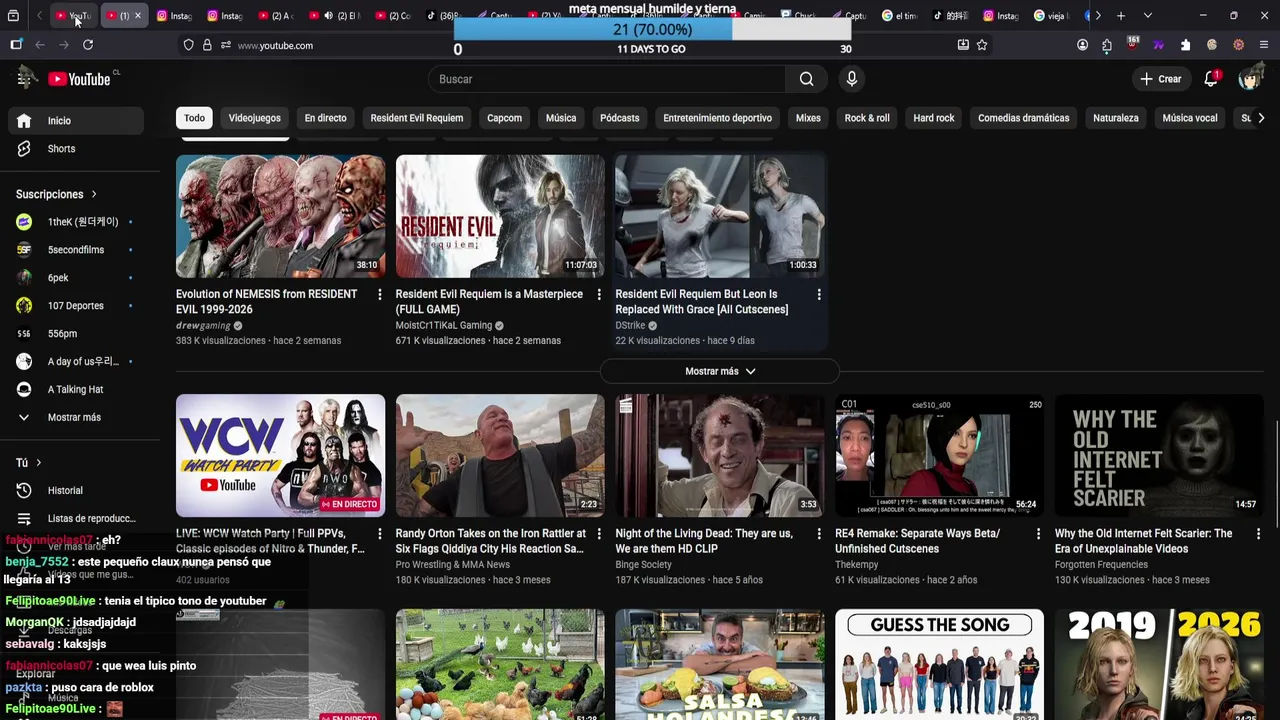This screenshot has height=720, width=1280.
Task: Open the Firefox hamburger application menu
Action: [1264, 45]
